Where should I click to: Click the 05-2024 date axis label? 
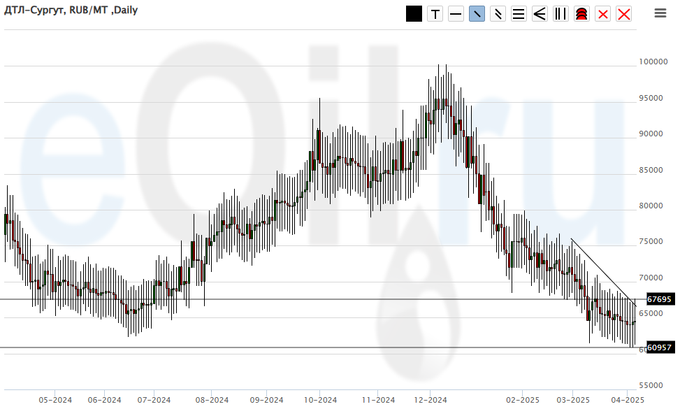[54, 397]
